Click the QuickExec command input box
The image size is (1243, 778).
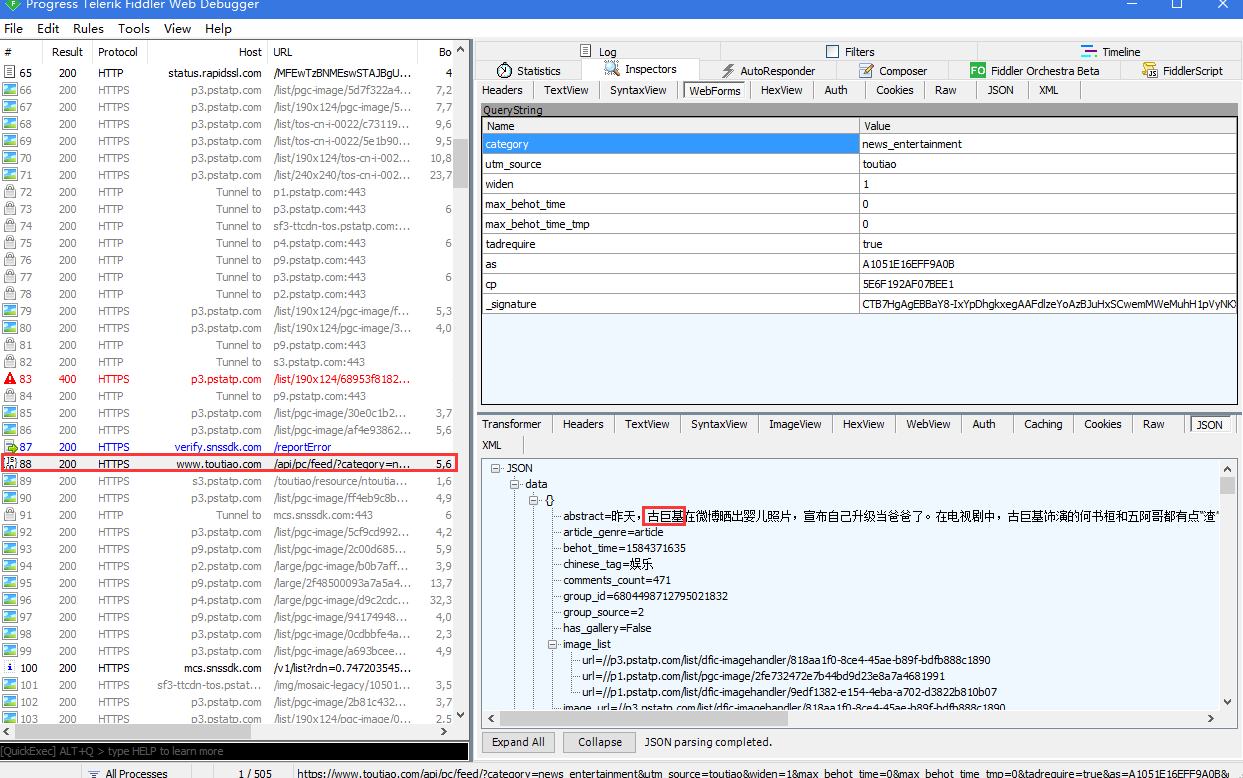pyautogui.click(x=234, y=751)
